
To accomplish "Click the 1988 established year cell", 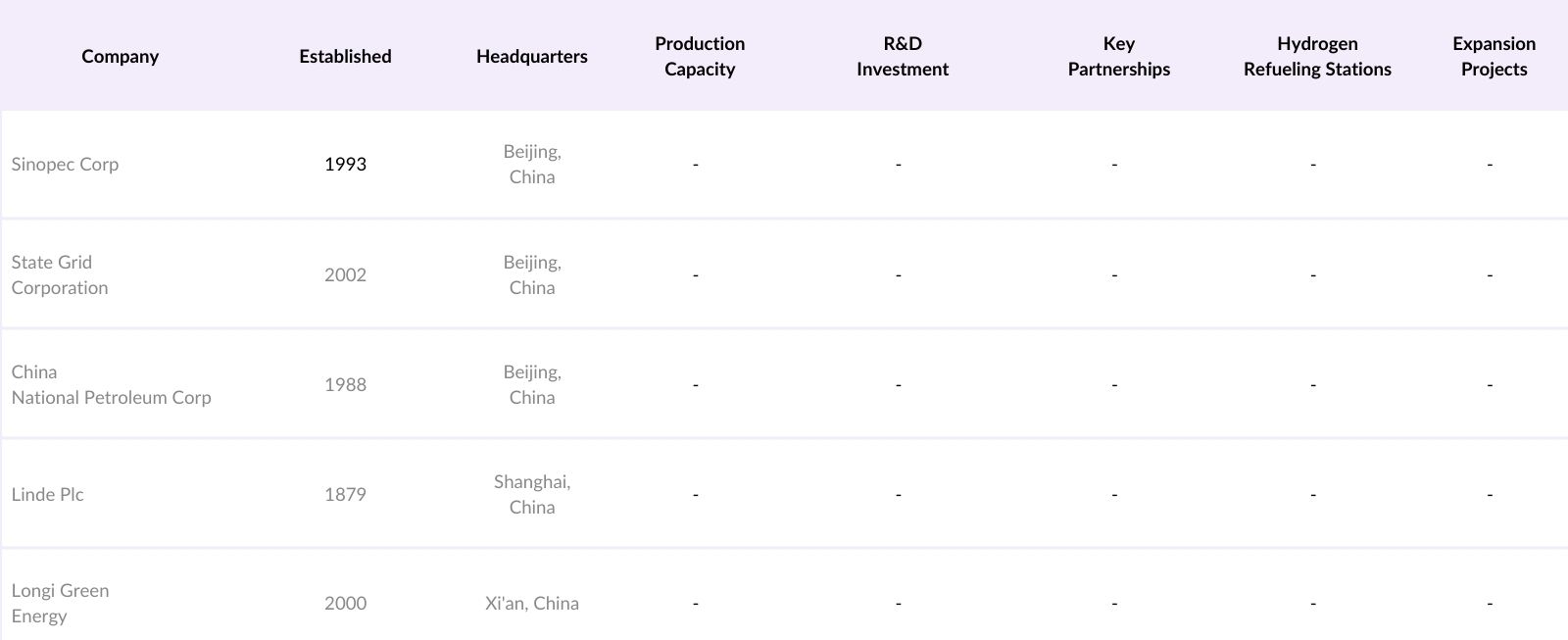I will (345, 385).
